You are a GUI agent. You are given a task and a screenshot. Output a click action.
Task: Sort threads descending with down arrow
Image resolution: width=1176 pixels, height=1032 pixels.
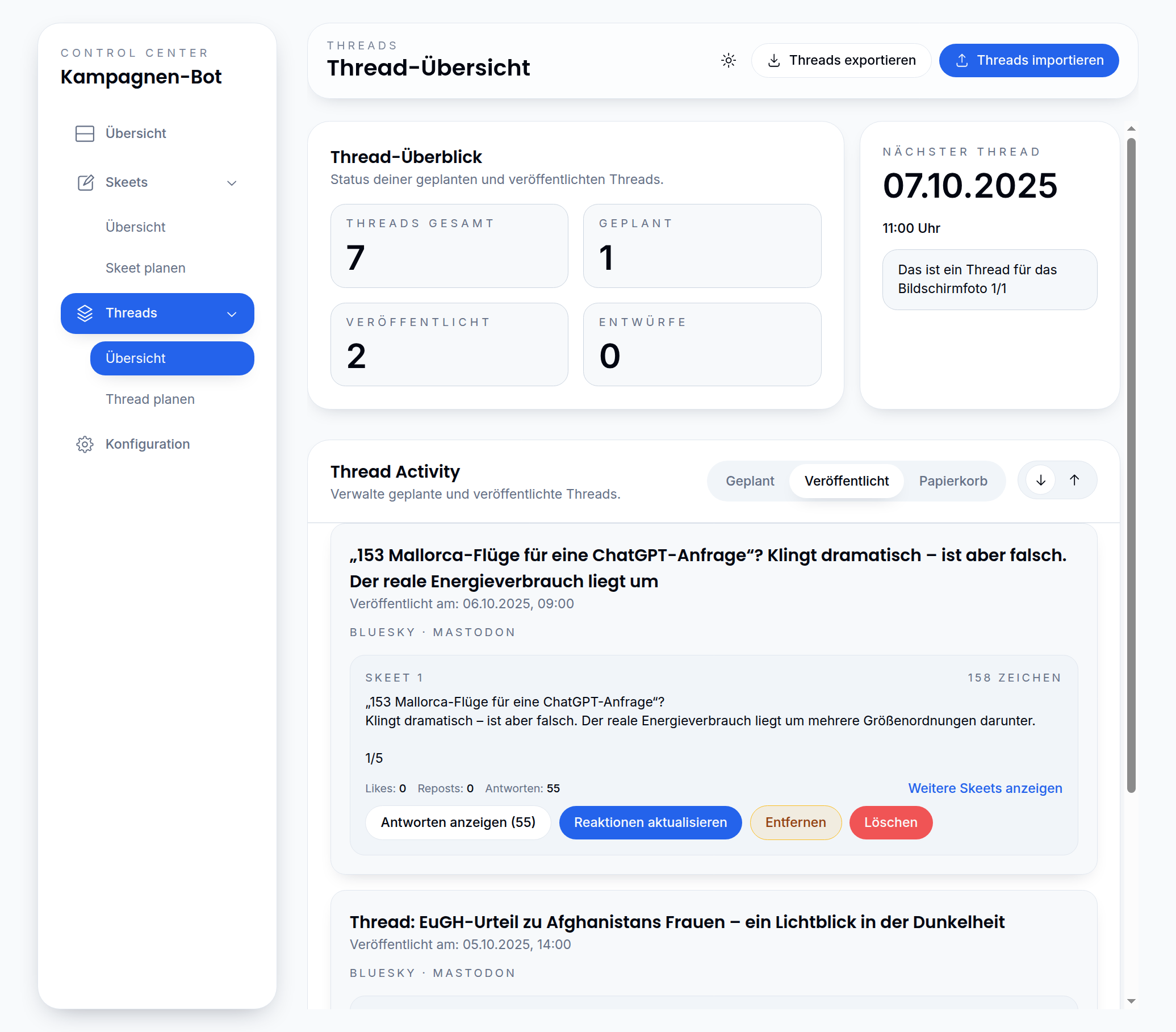pyautogui.click(x=1040, y=480)
